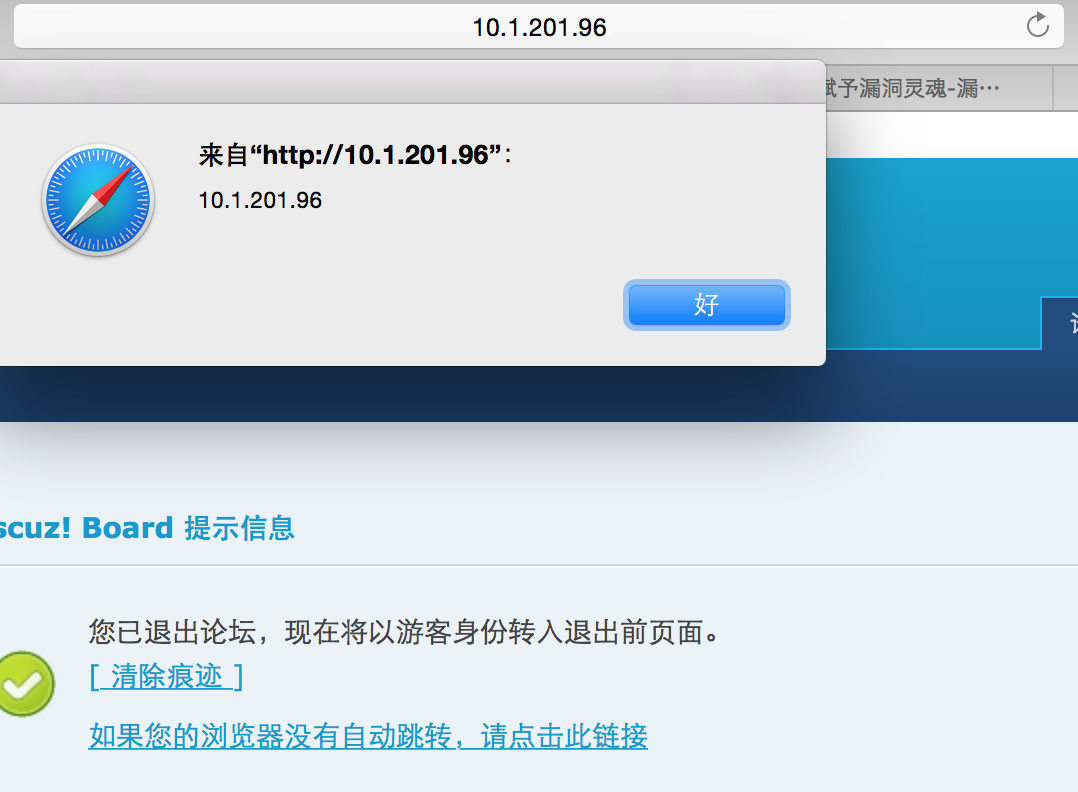Image resolution: width=1078 pixels, height=792 pixels.
Task: Click the reload page icon in address bar
Action: point(1037,26)
